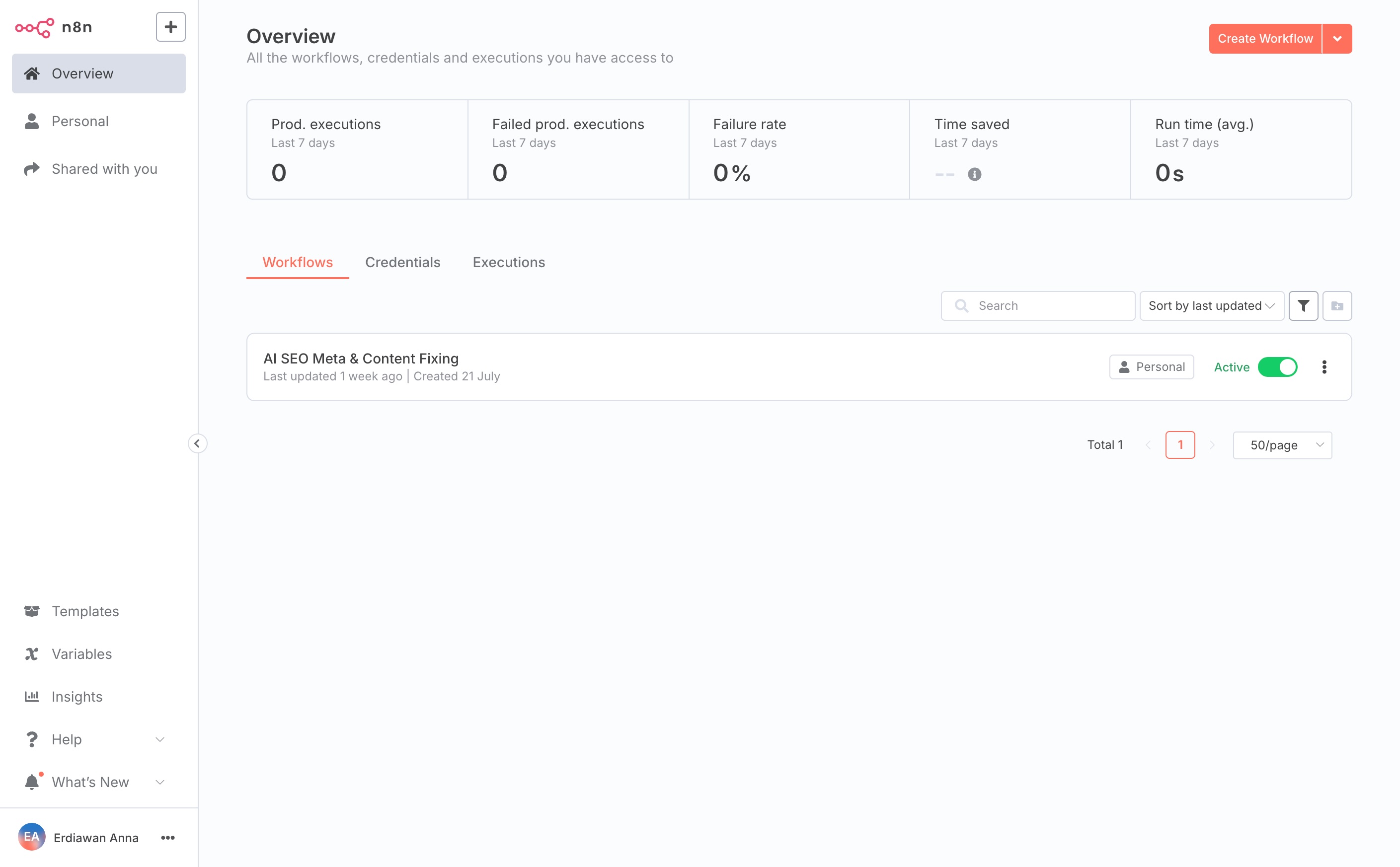Click the filter funnel icon

1303,305
